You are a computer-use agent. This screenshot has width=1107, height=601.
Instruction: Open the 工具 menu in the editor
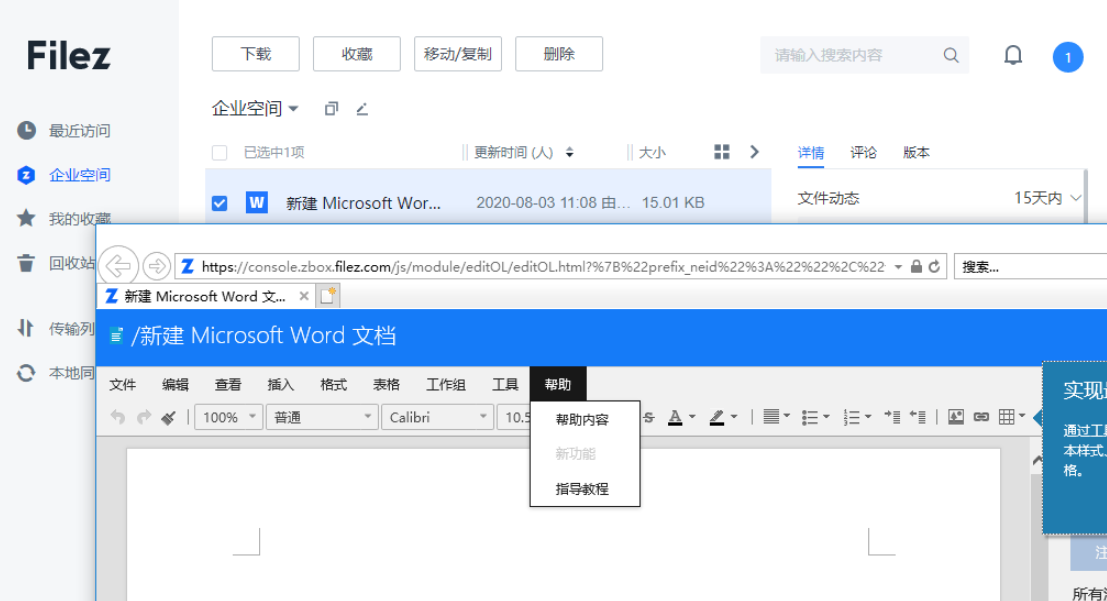click(x=505, y=384)
